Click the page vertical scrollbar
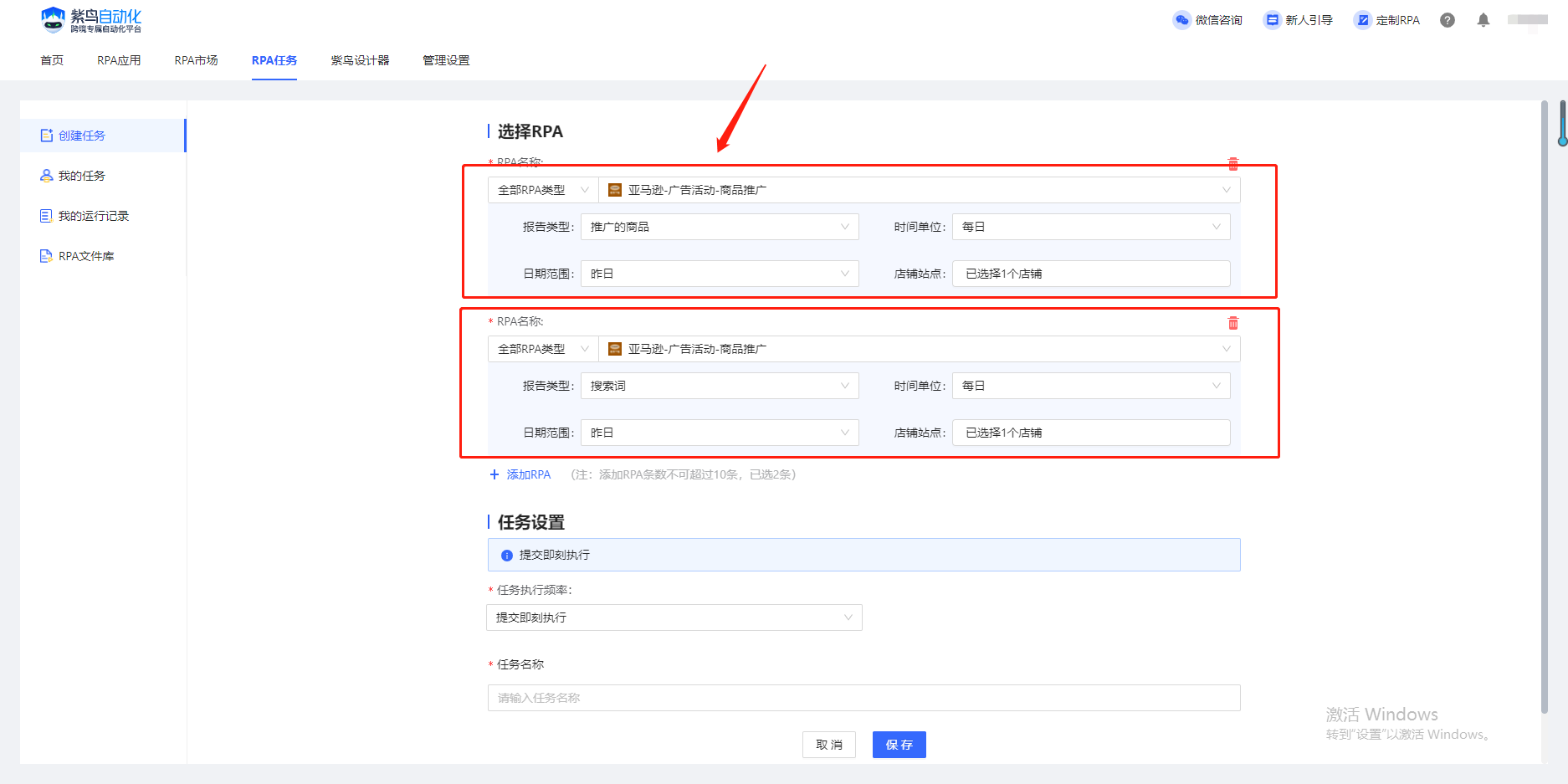Screen dimensions: 1568x784 pyautogui.click(x=1545, y=407)
